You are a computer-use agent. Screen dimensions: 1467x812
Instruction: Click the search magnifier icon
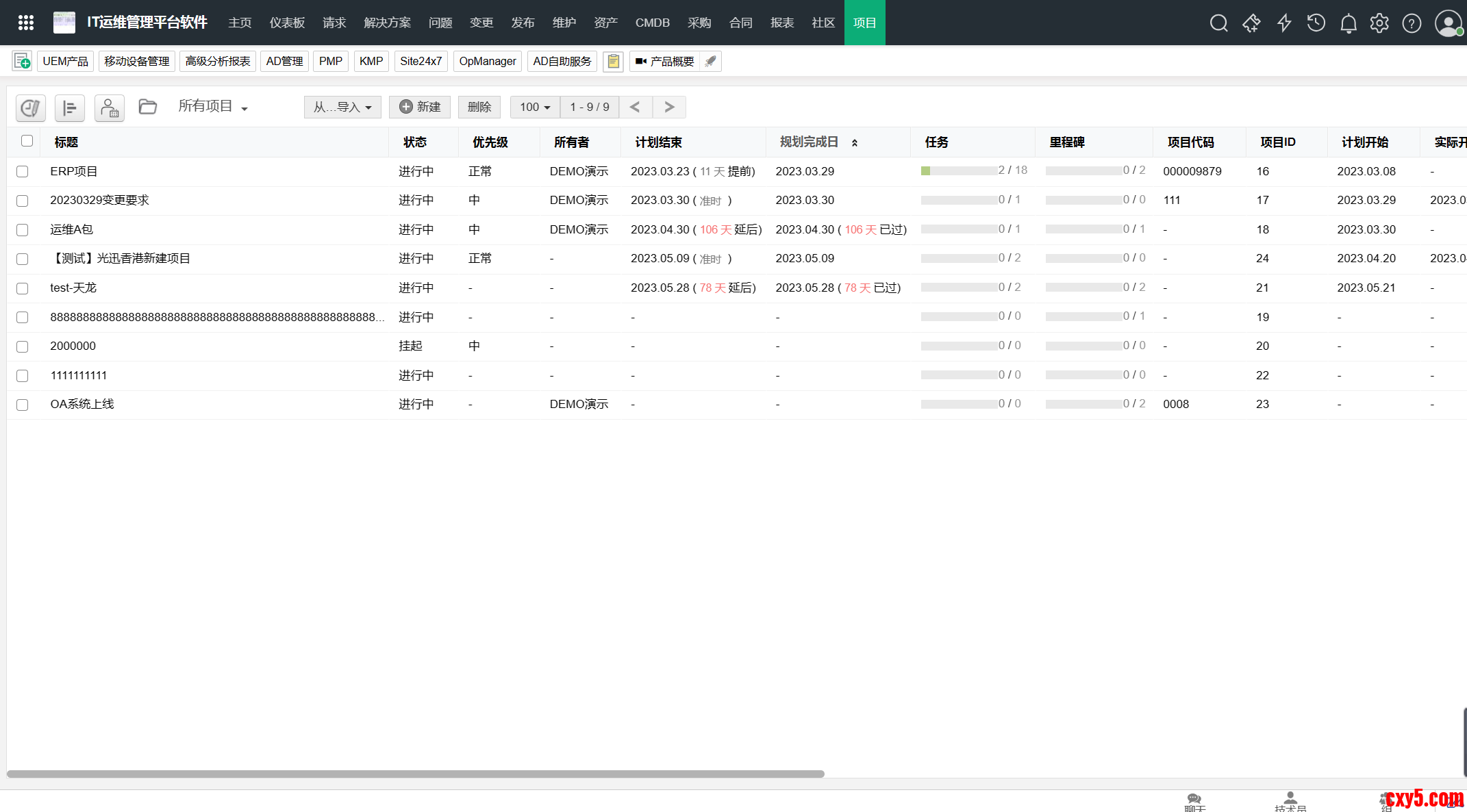[x=1218, y=23]
